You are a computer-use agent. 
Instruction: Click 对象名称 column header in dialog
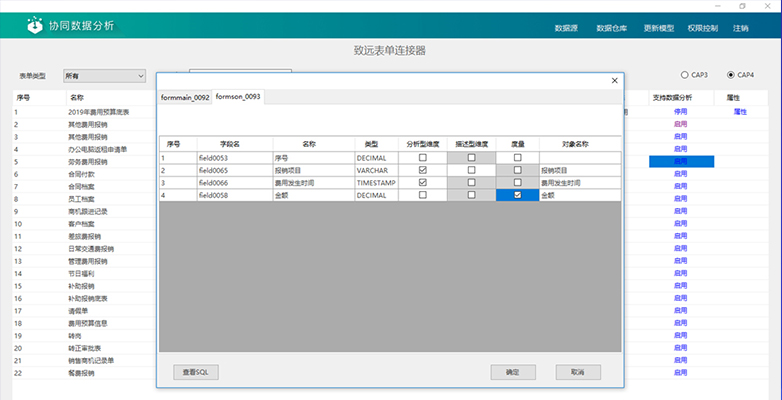580,144
